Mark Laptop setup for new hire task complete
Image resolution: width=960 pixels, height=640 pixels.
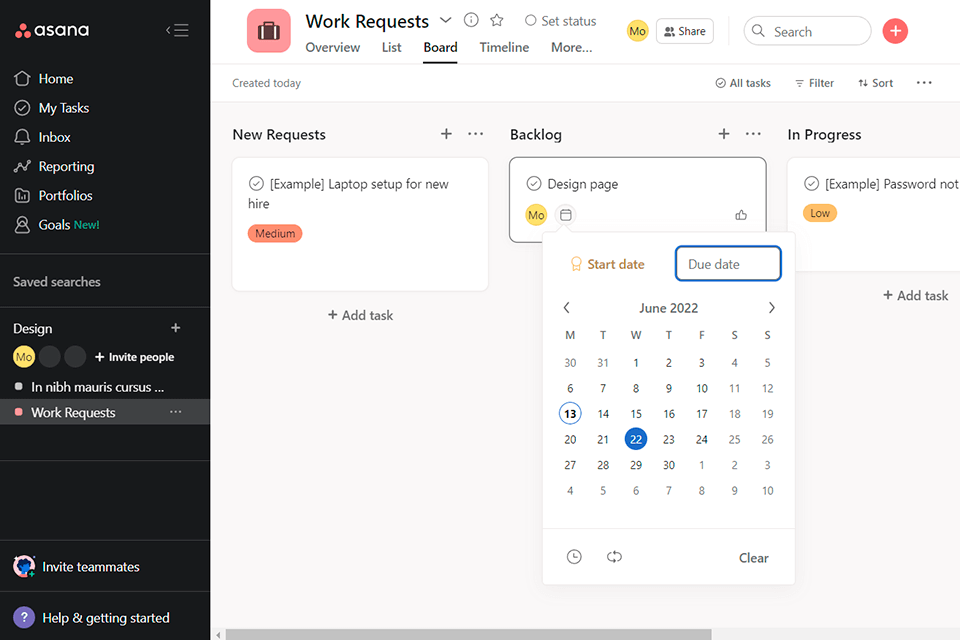tap(256, 184)
